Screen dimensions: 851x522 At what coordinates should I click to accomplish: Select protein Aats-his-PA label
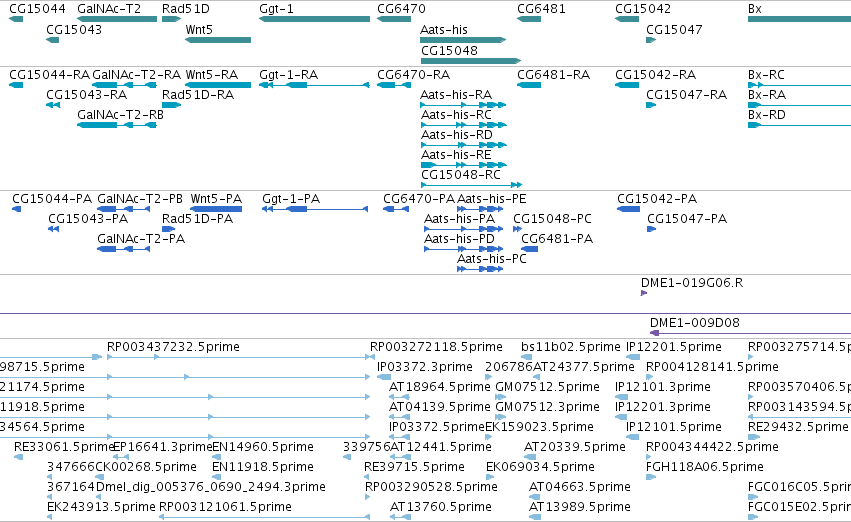(460, 219)
